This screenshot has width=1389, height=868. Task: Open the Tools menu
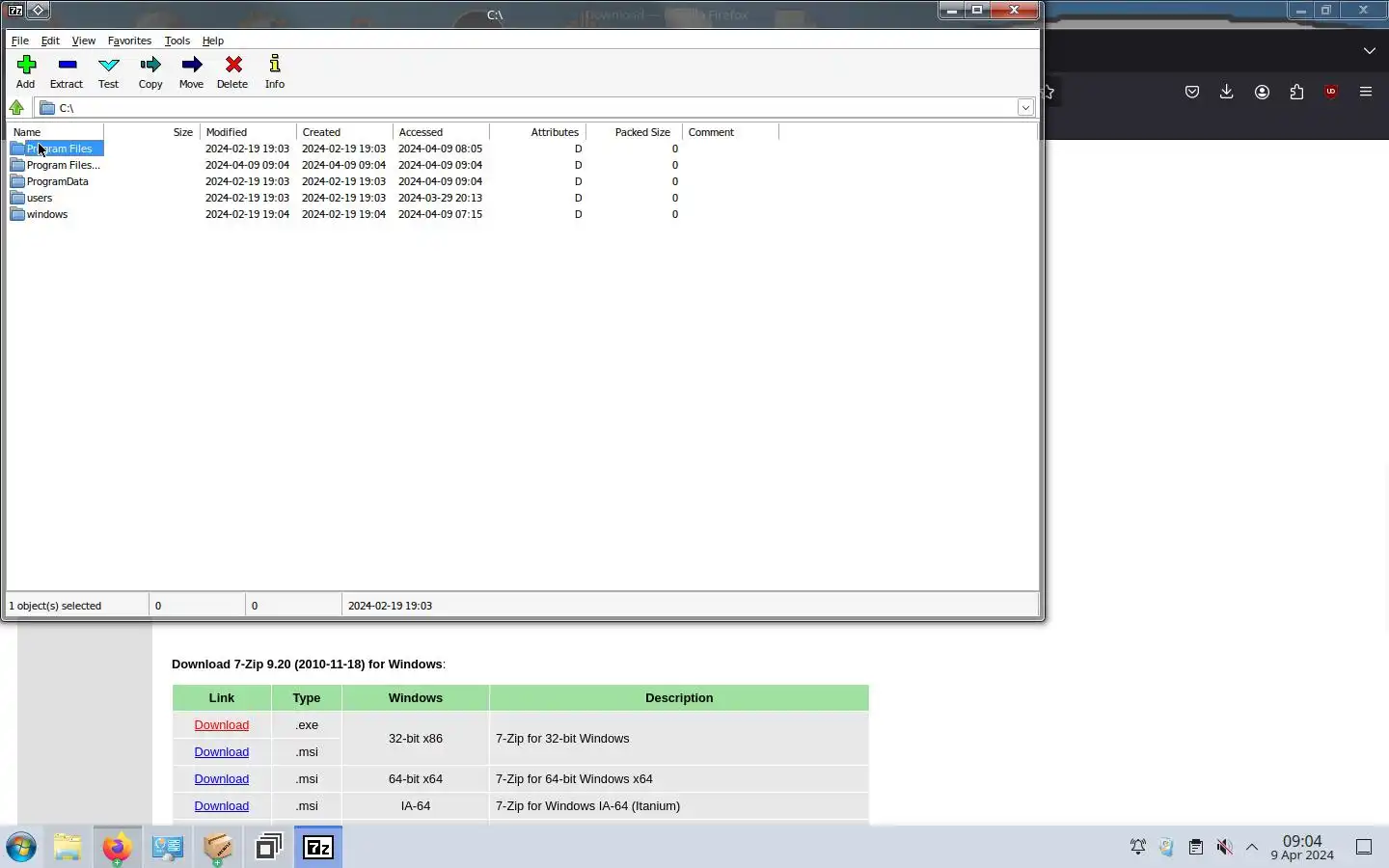point(177,41)
